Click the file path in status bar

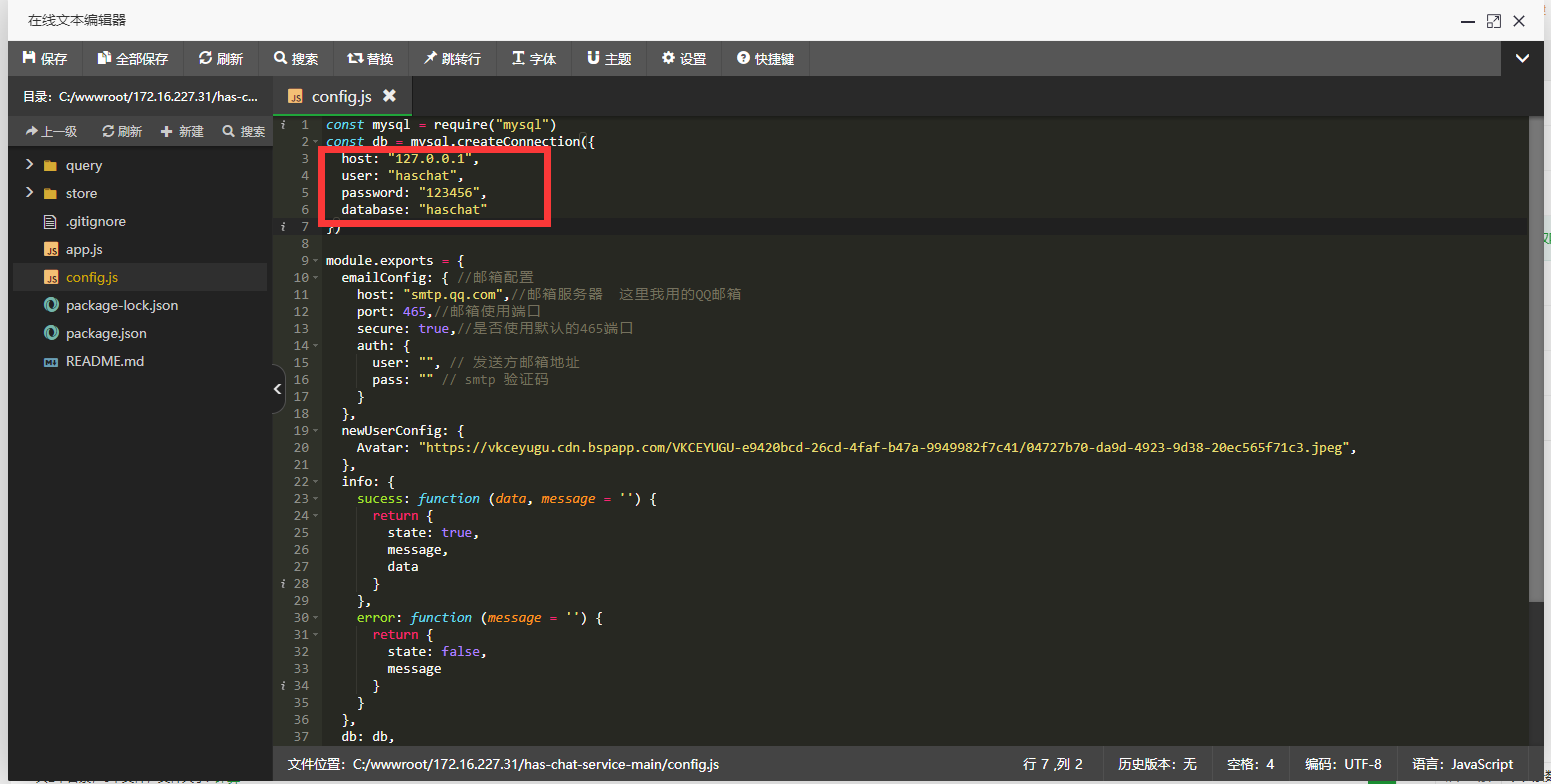coord(503,764)
